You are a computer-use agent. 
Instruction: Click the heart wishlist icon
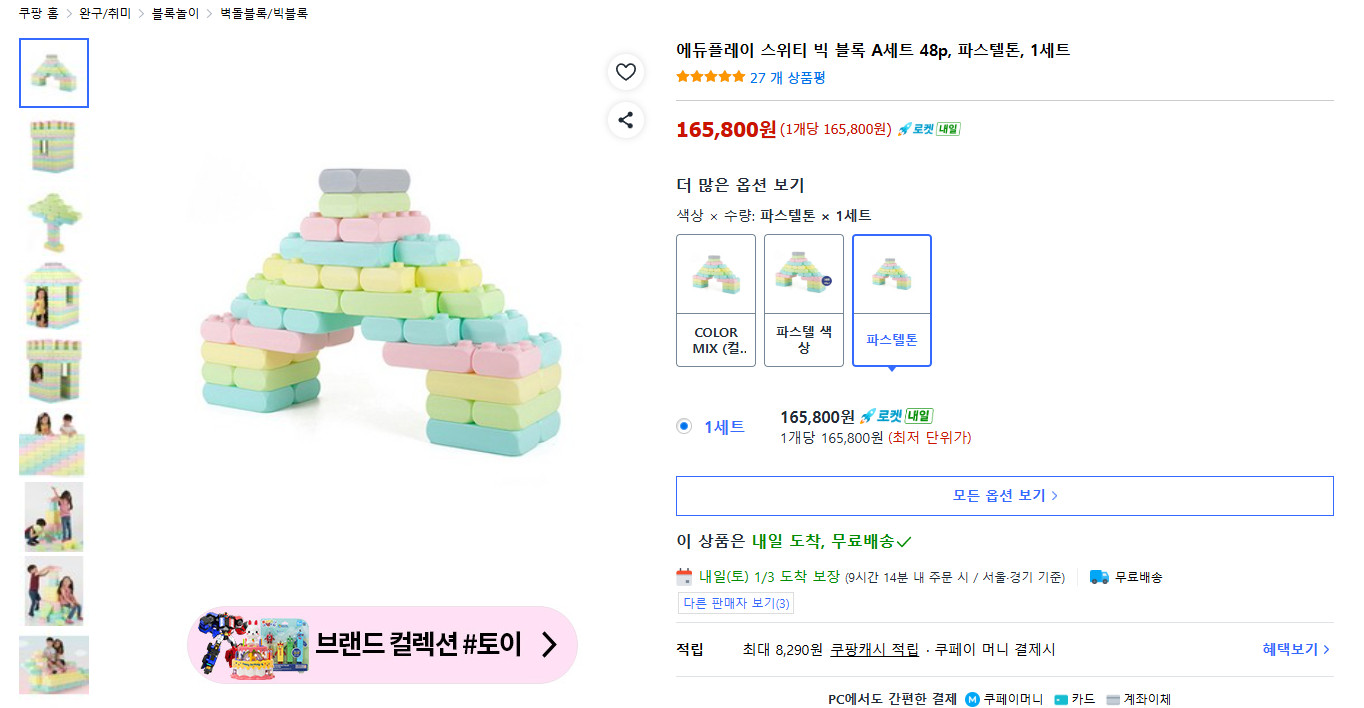point(626,72)
